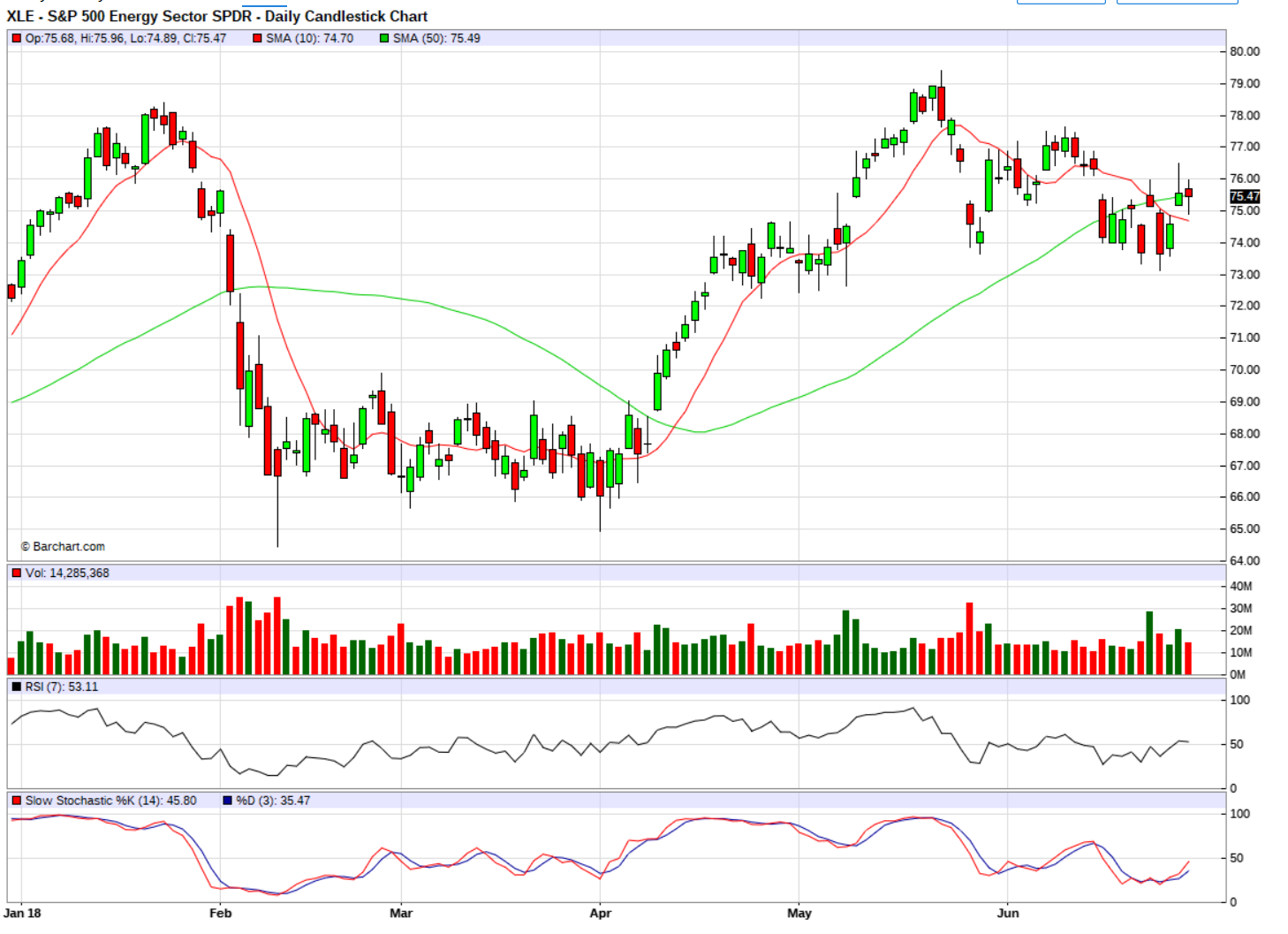Click the XLE Daily Candlestick Chart title
The height and width of the screenshot is (934, 1288).
[x=217, y=16]
